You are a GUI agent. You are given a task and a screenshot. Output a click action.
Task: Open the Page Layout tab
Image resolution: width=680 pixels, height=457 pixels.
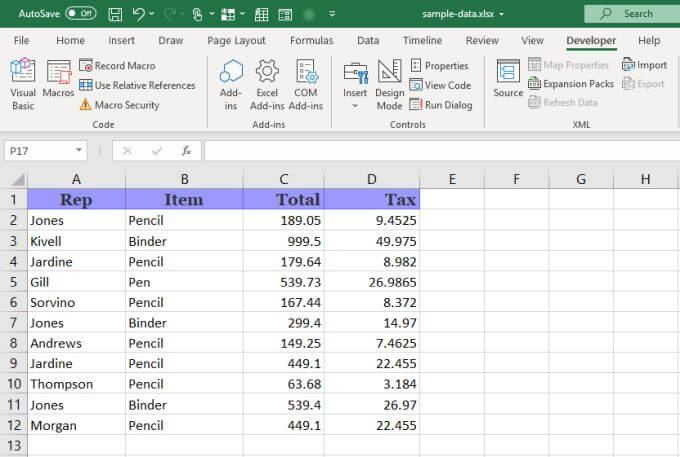236,41
